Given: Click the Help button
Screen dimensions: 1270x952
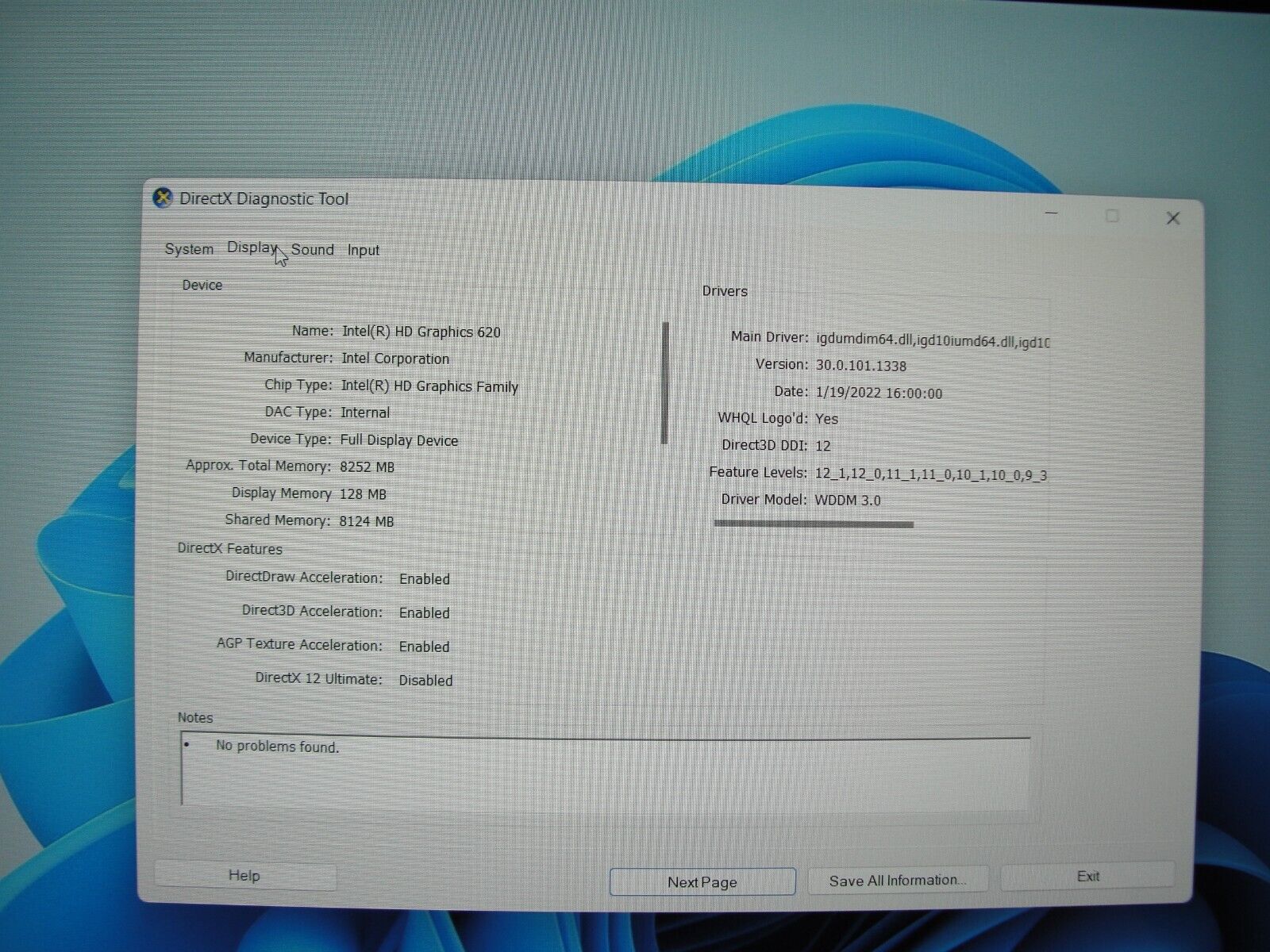Looking at the screenshot, I should [x=244, y=875].
